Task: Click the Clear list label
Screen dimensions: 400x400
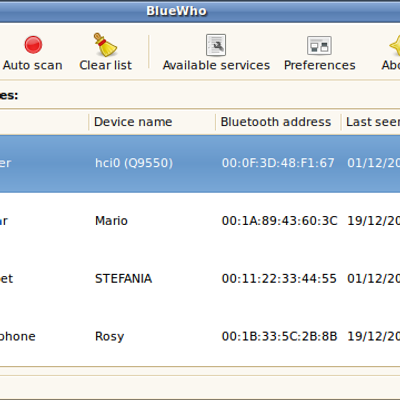Action: pos(105,65)
